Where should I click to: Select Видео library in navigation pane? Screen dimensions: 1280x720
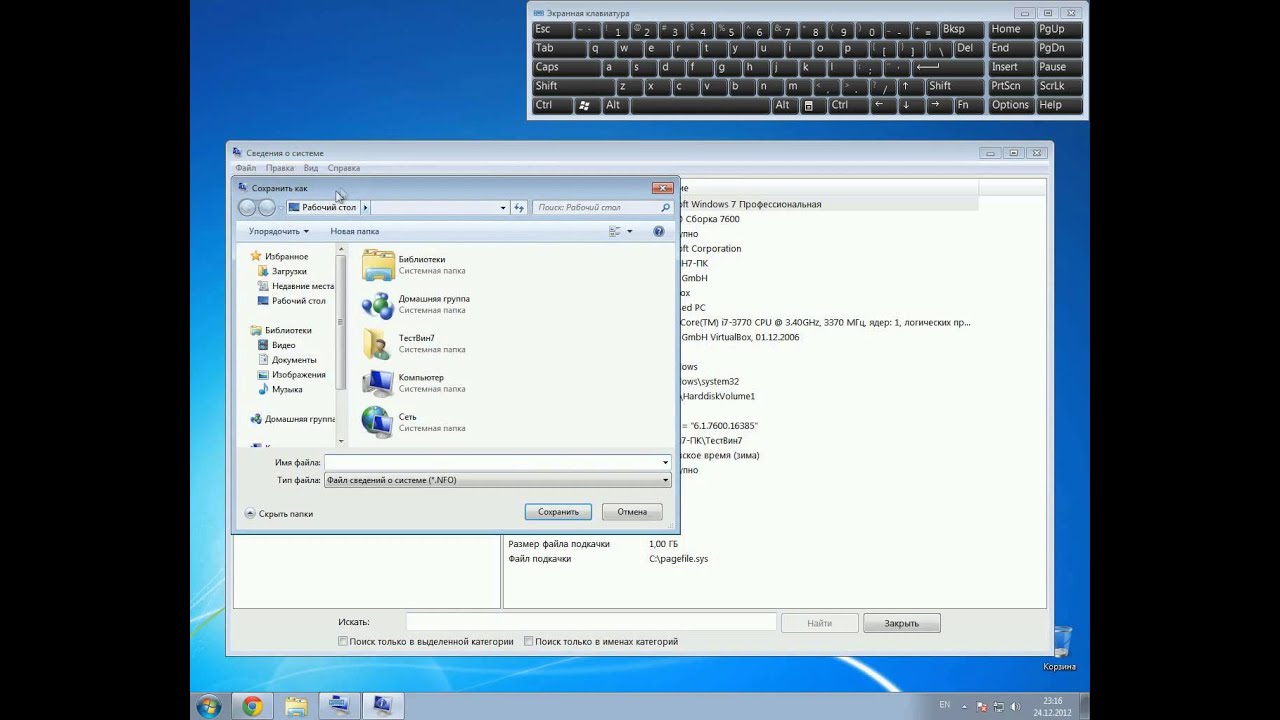(x=283, y=345)
